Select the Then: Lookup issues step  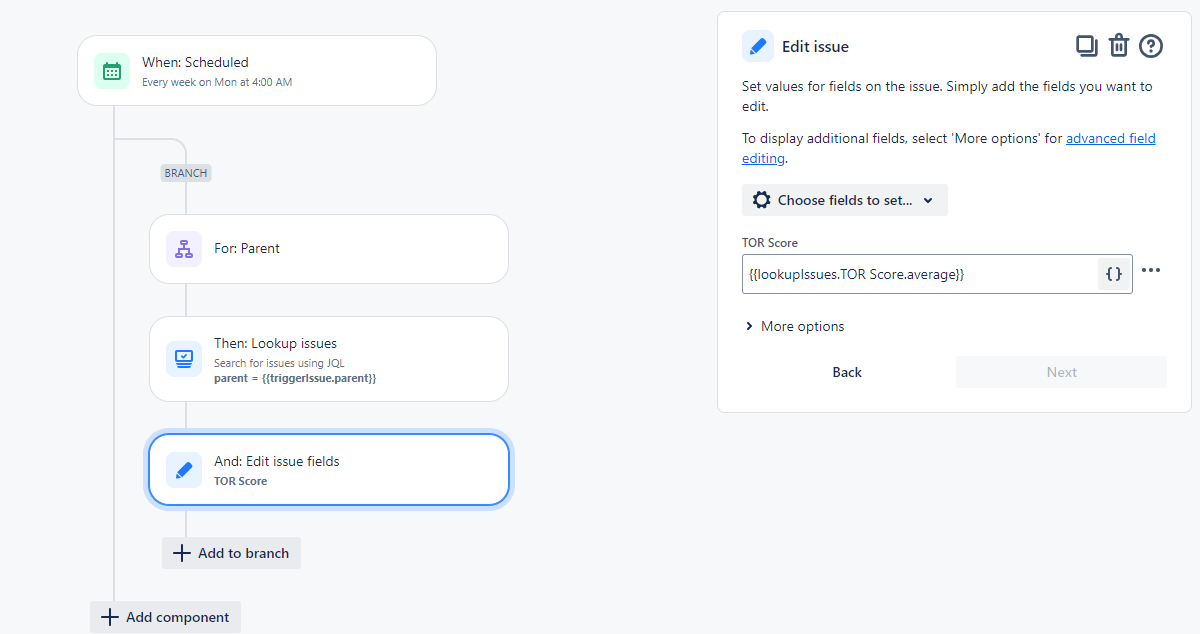point(329,359)
